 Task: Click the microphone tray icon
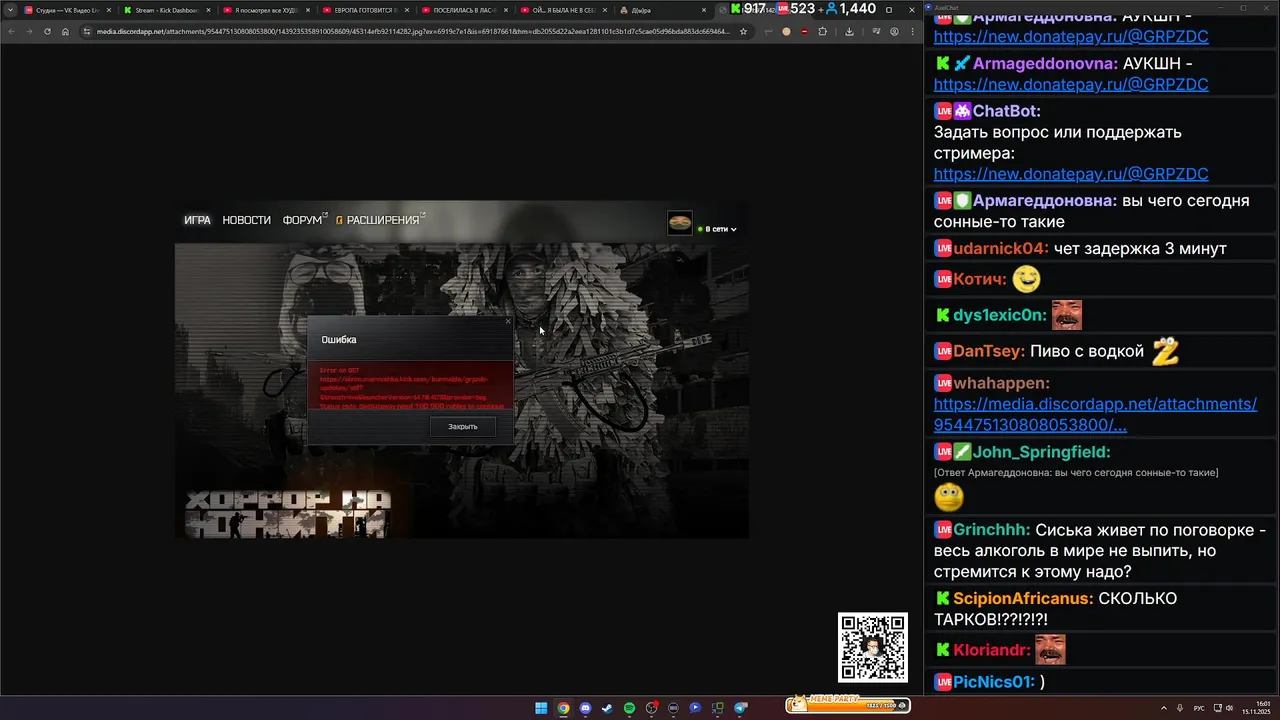tap(1180, 708)
